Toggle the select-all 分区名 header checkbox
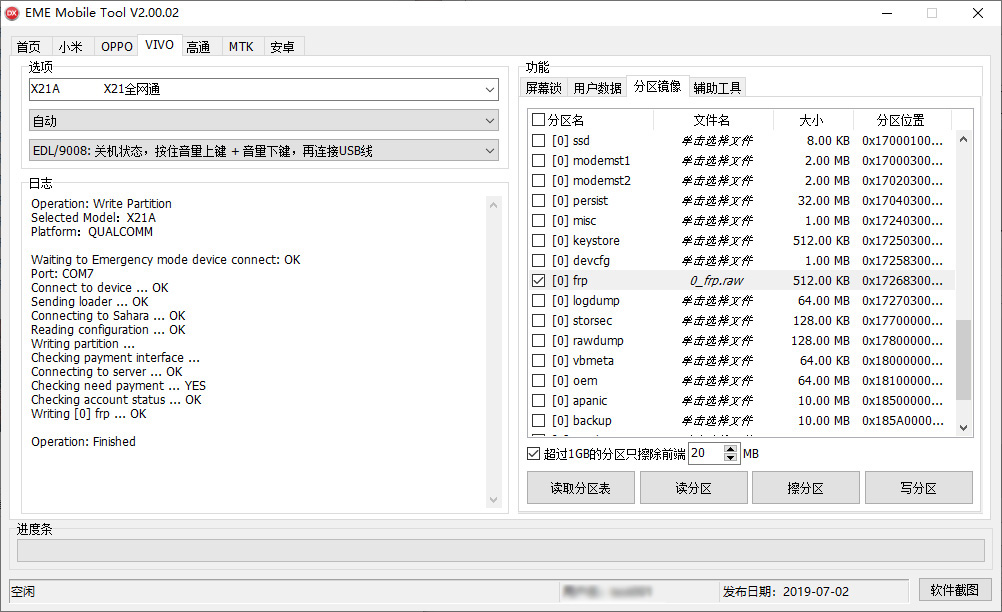 (x=539, y=120)
